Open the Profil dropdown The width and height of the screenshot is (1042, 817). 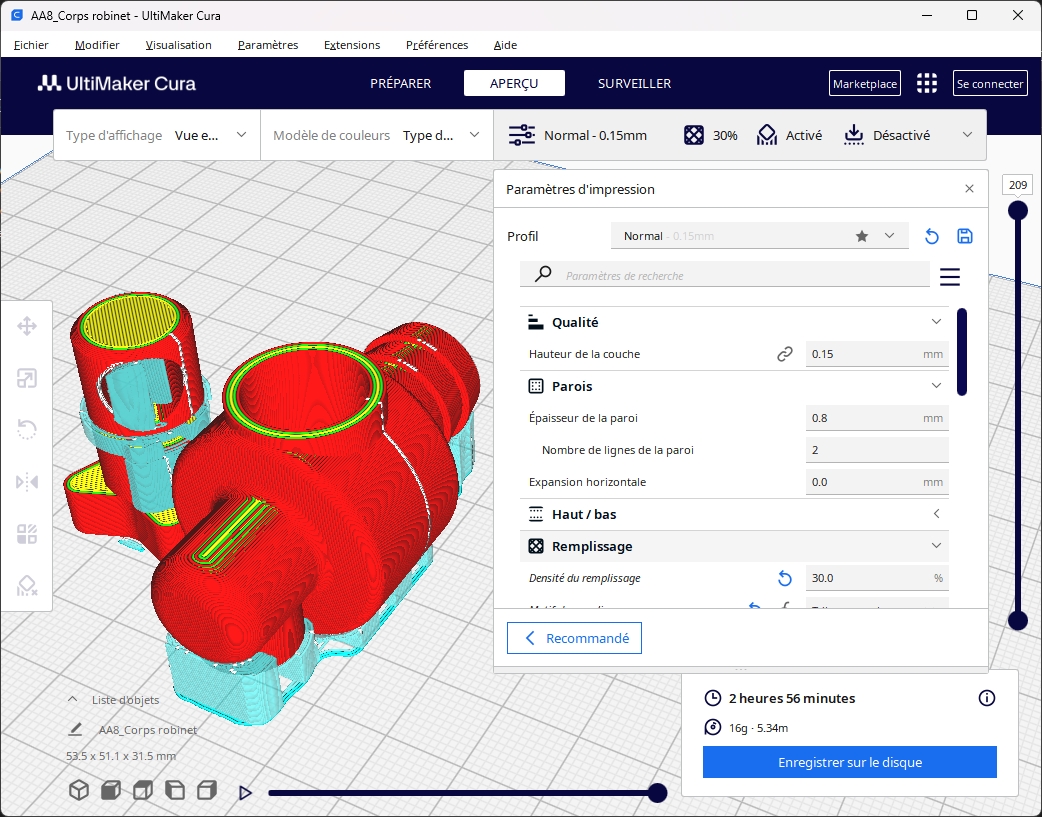click(x=759, y=236)
